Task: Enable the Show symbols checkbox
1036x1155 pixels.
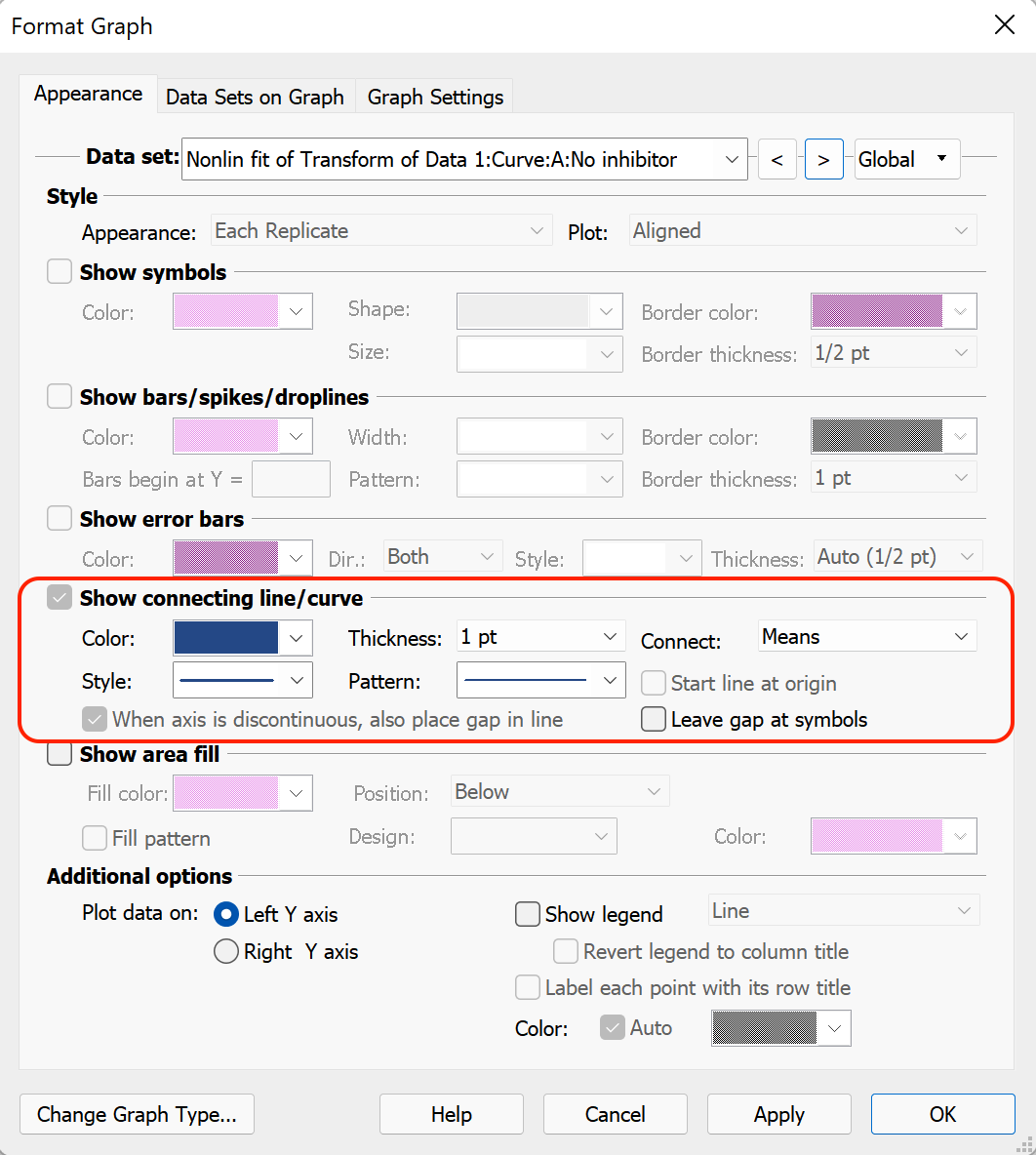Action: [59, 272]
